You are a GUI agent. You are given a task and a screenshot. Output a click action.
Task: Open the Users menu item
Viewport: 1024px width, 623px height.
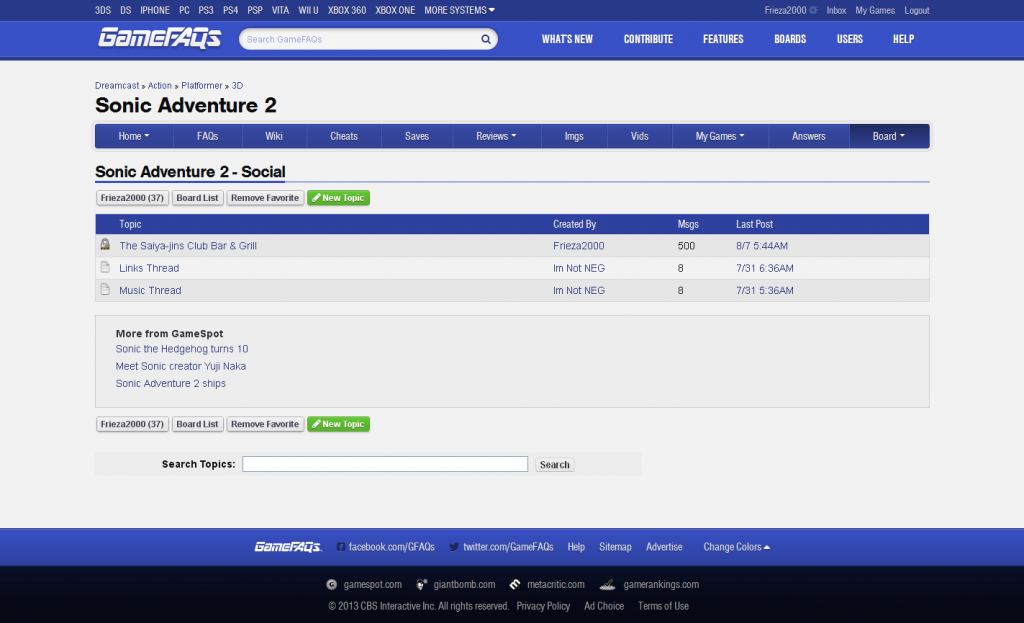coord(850,39)
